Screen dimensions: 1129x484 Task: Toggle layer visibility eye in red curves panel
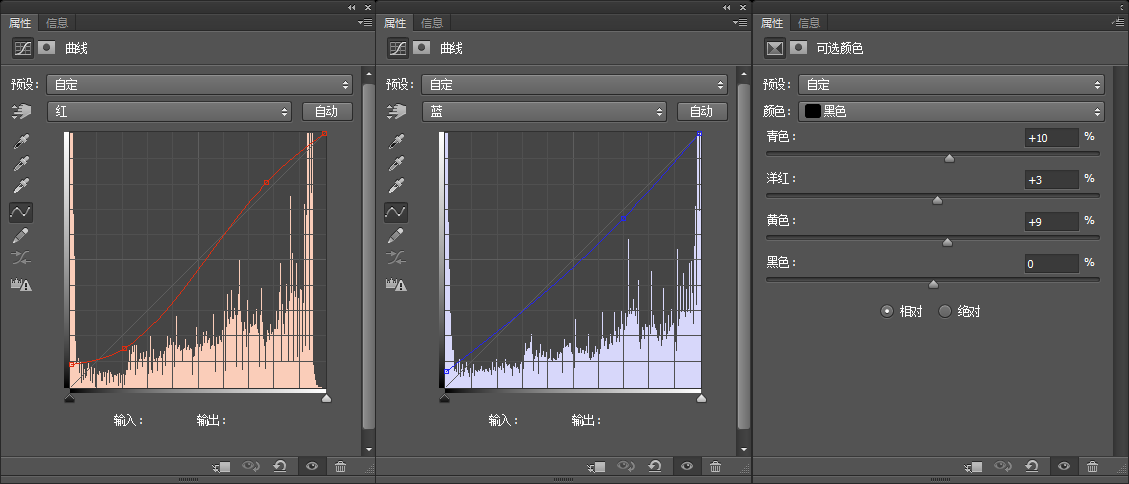(312, 467)
